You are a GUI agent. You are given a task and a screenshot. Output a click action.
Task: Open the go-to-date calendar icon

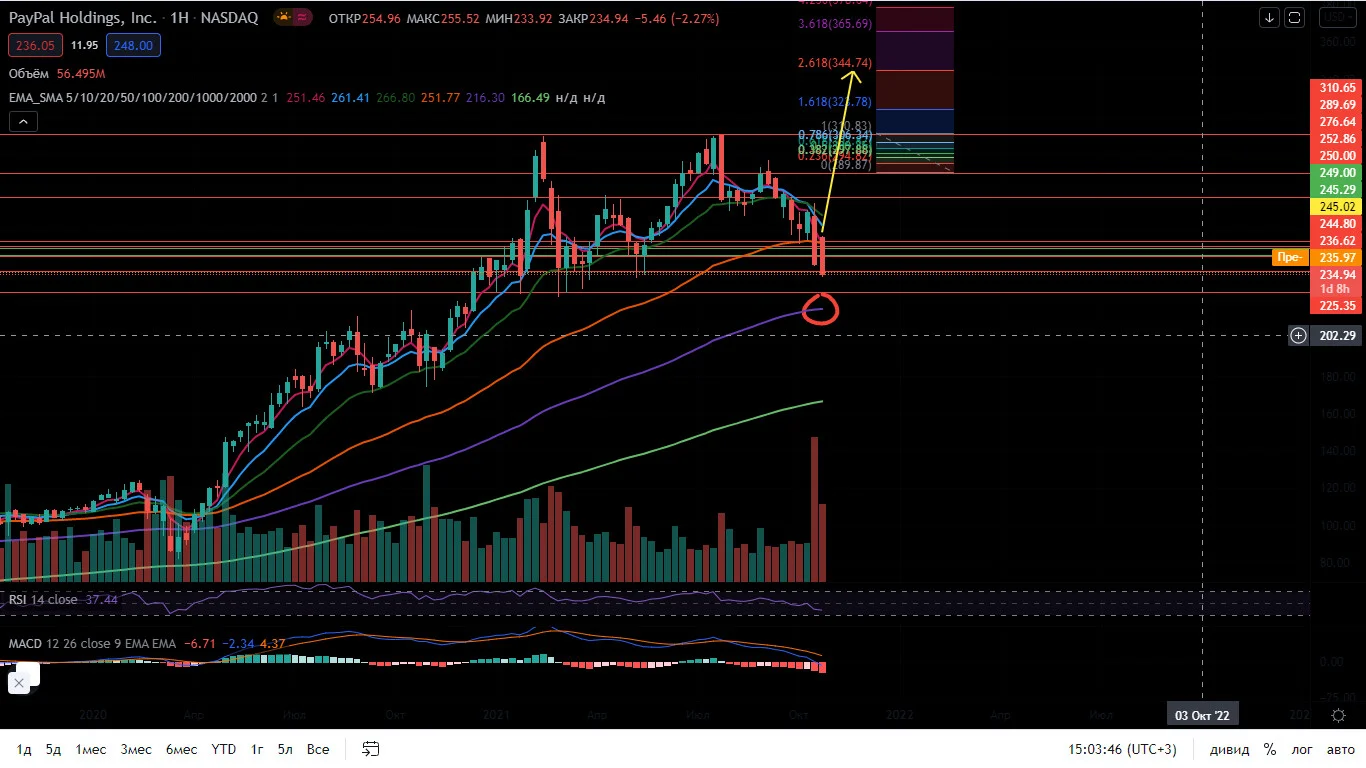click(371, 749)
